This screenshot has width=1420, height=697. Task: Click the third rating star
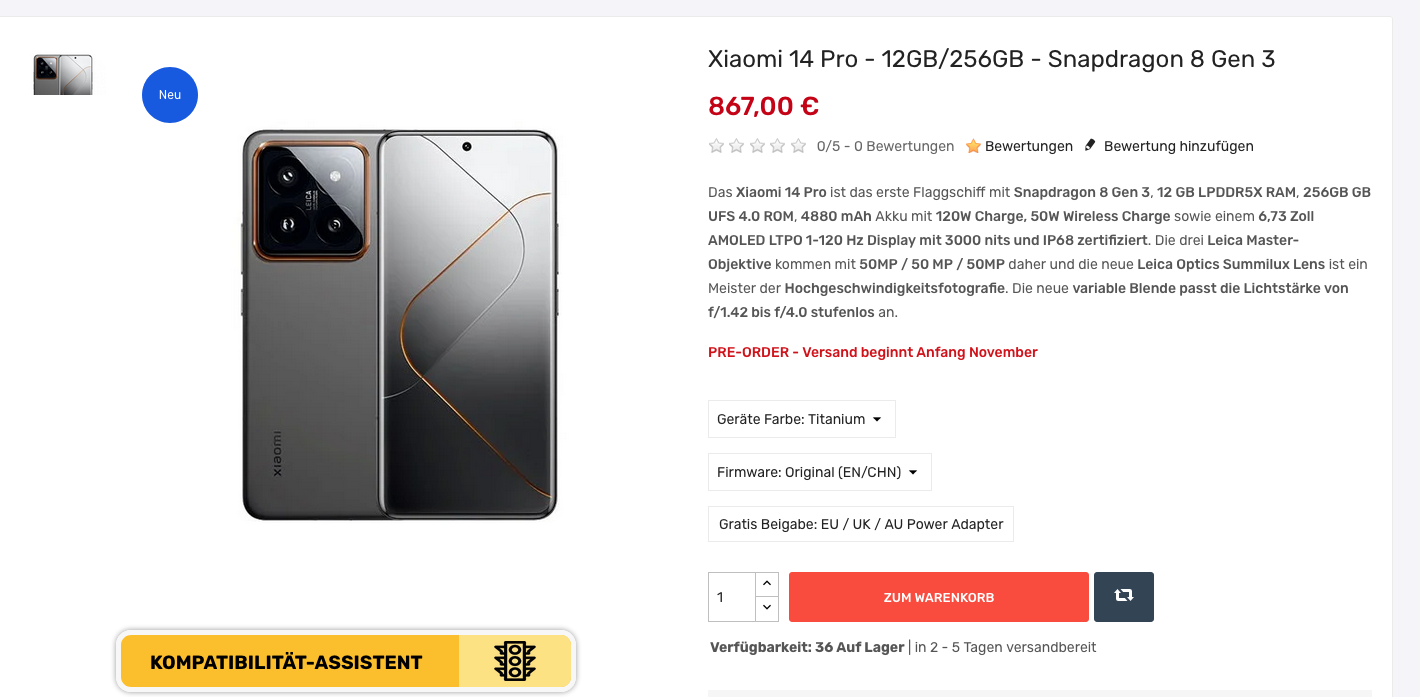tap(757, 146)
